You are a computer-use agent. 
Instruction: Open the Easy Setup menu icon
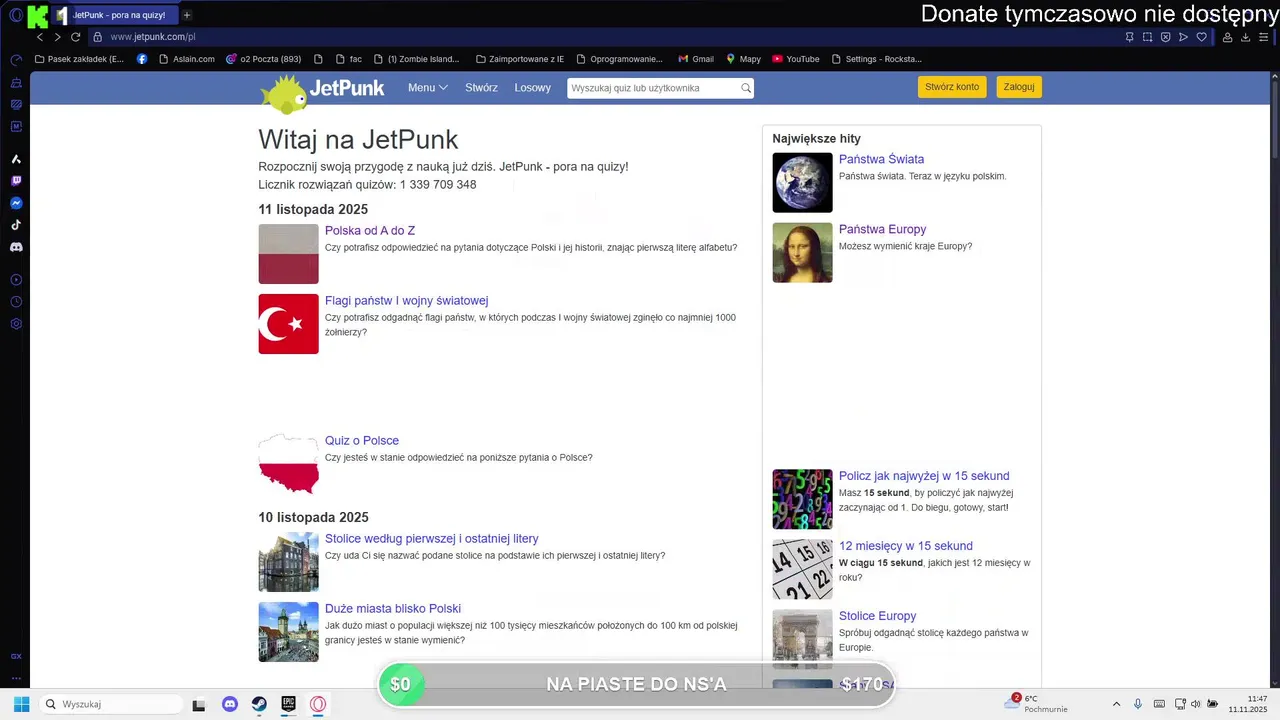tap(1264, 37)
